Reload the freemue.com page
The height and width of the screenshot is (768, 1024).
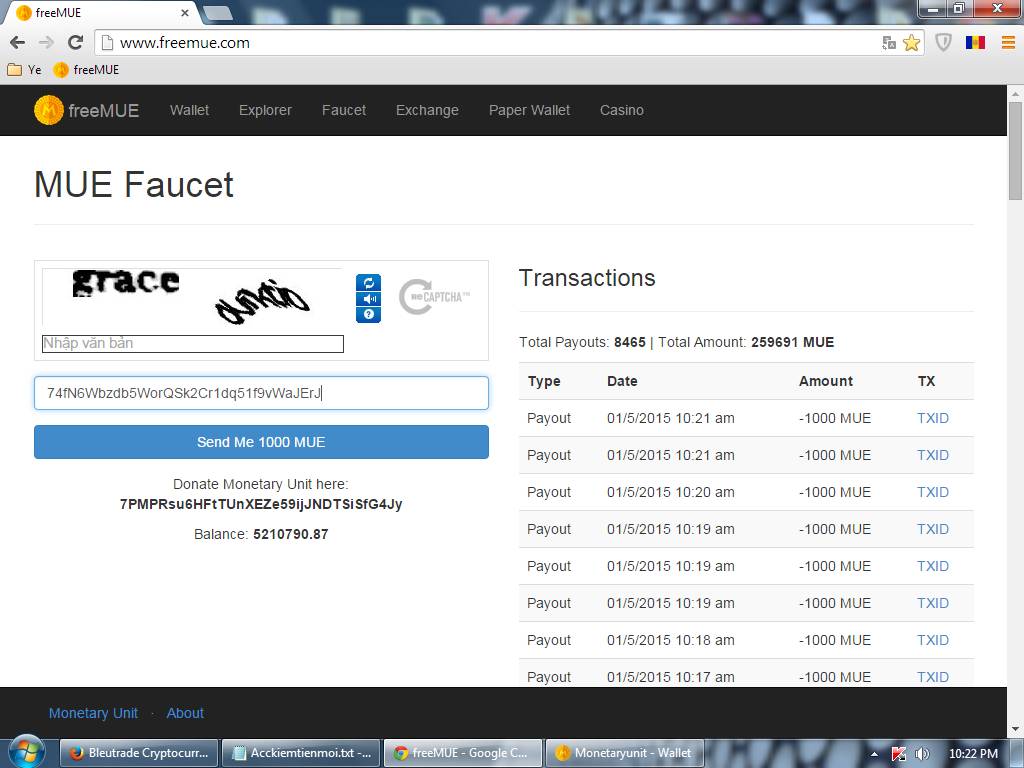[x=76, y=43]
